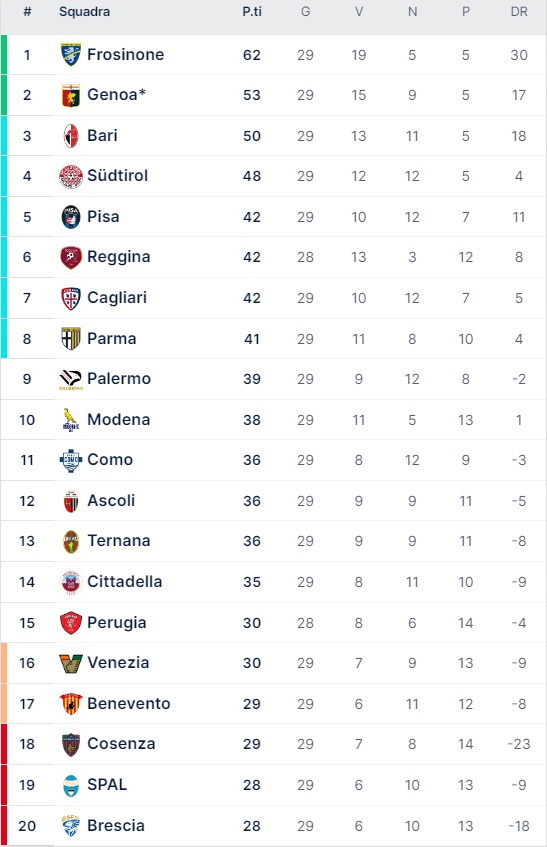Click the Genoa club logo
The width and height of the screenshot is (547, 847).
[x=71, y=96]
